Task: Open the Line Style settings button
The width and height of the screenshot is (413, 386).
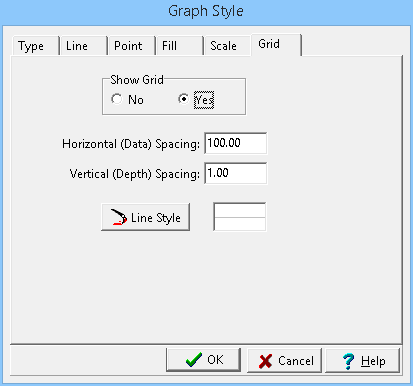Action: 146,217
